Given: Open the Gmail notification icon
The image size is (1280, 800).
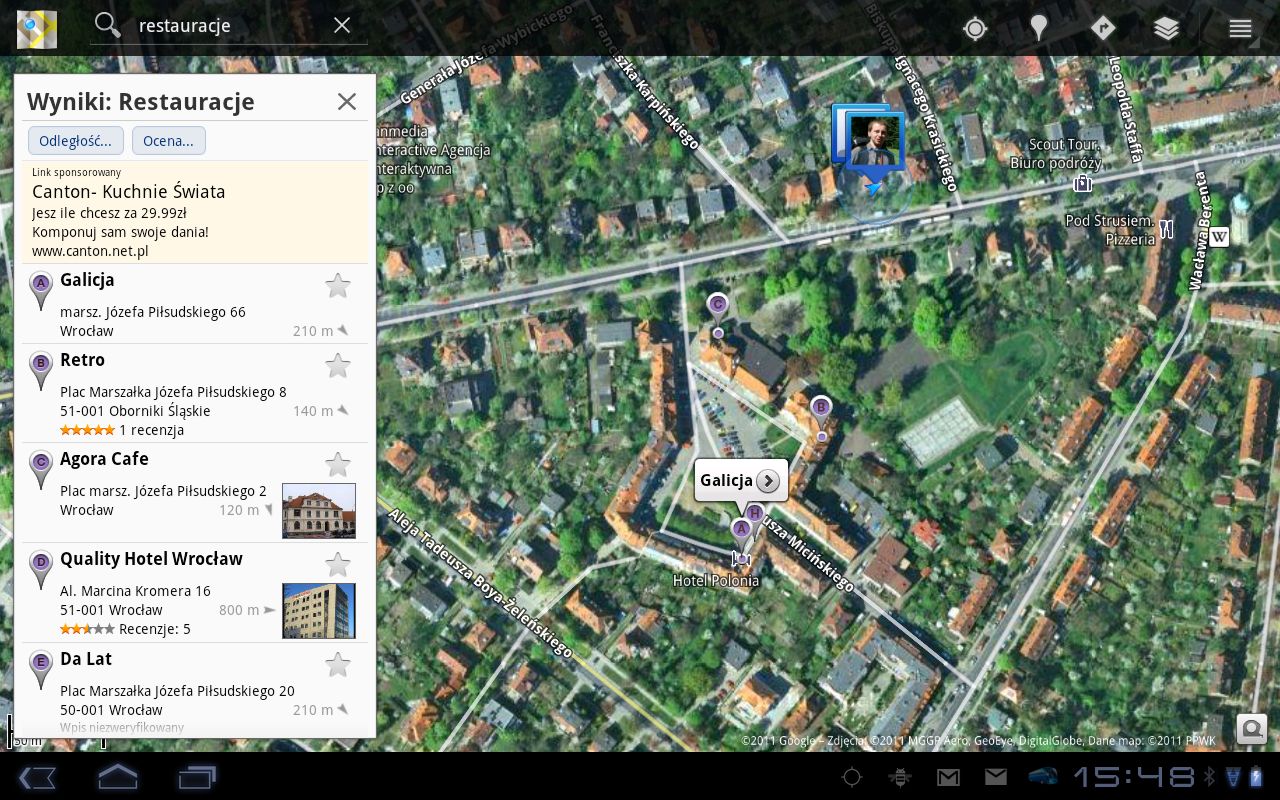Looking at the screenshot, I should click(x=948, y=777).
